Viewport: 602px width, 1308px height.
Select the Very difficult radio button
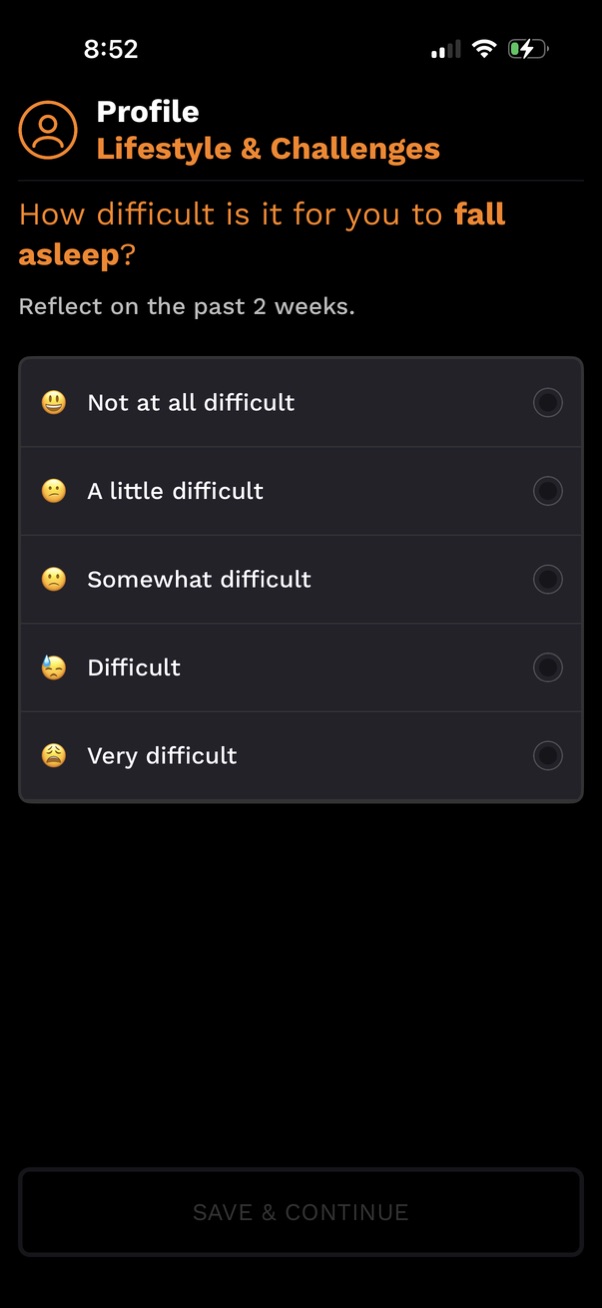point(547,755)
